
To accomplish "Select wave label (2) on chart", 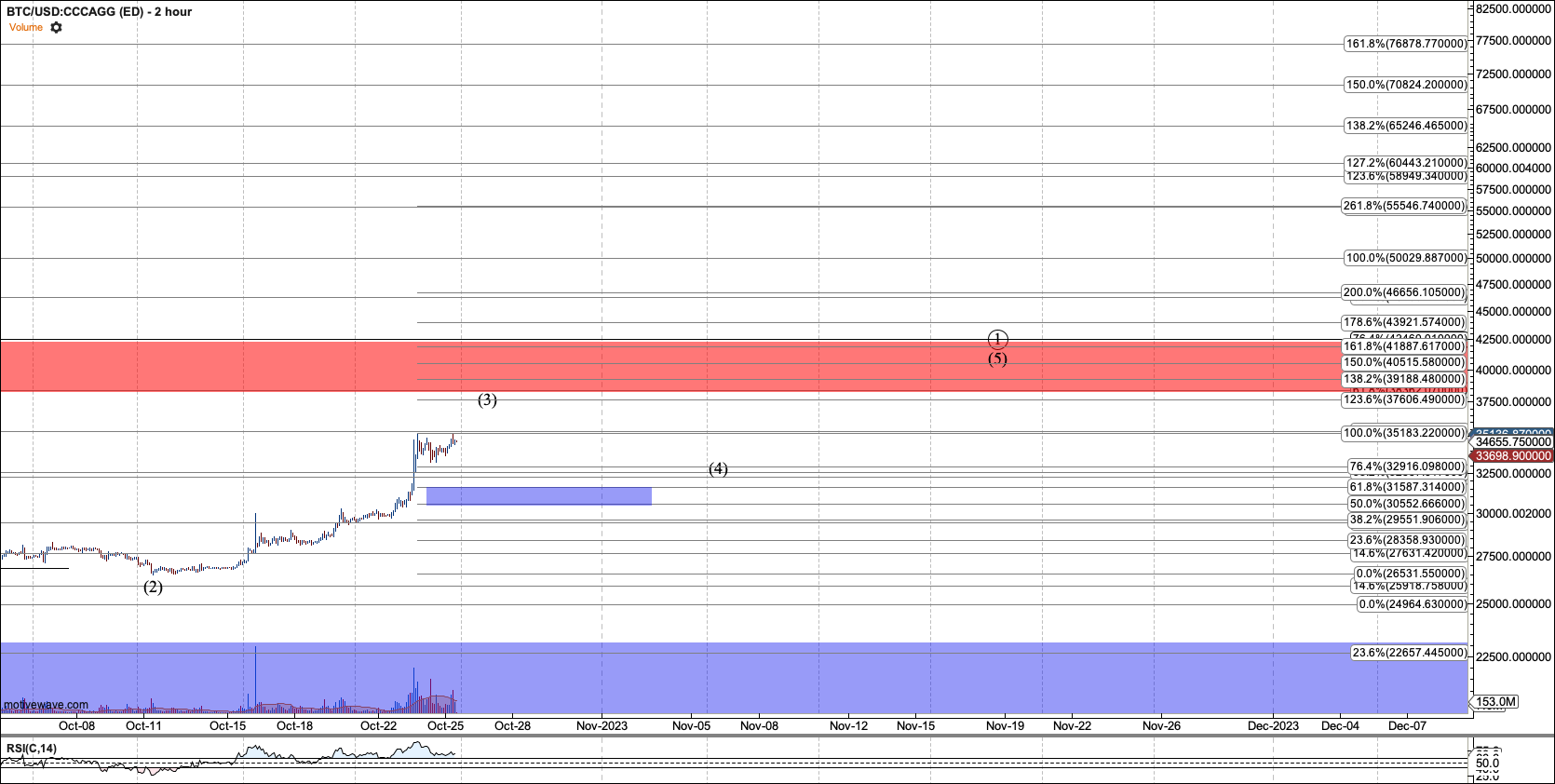I will coord(153,588).
